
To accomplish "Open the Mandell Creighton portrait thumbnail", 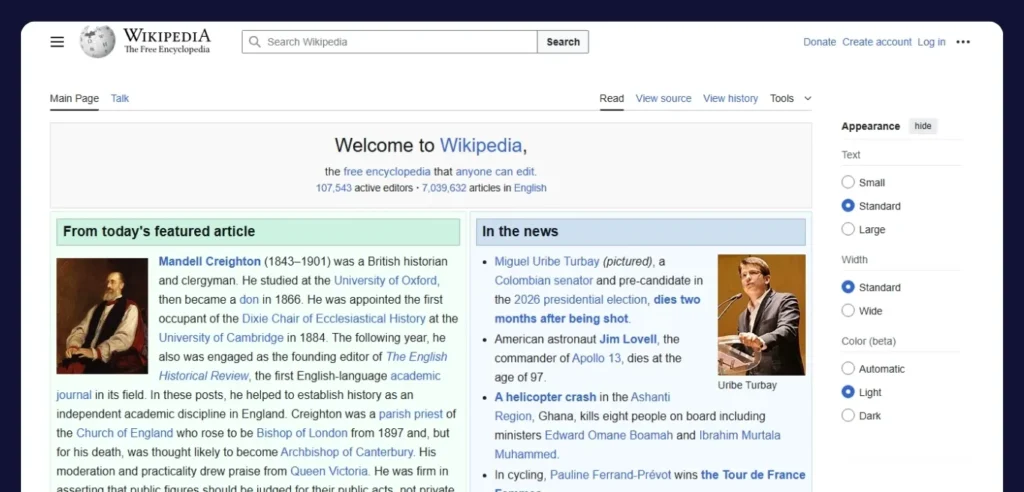I will pos(102,316).
